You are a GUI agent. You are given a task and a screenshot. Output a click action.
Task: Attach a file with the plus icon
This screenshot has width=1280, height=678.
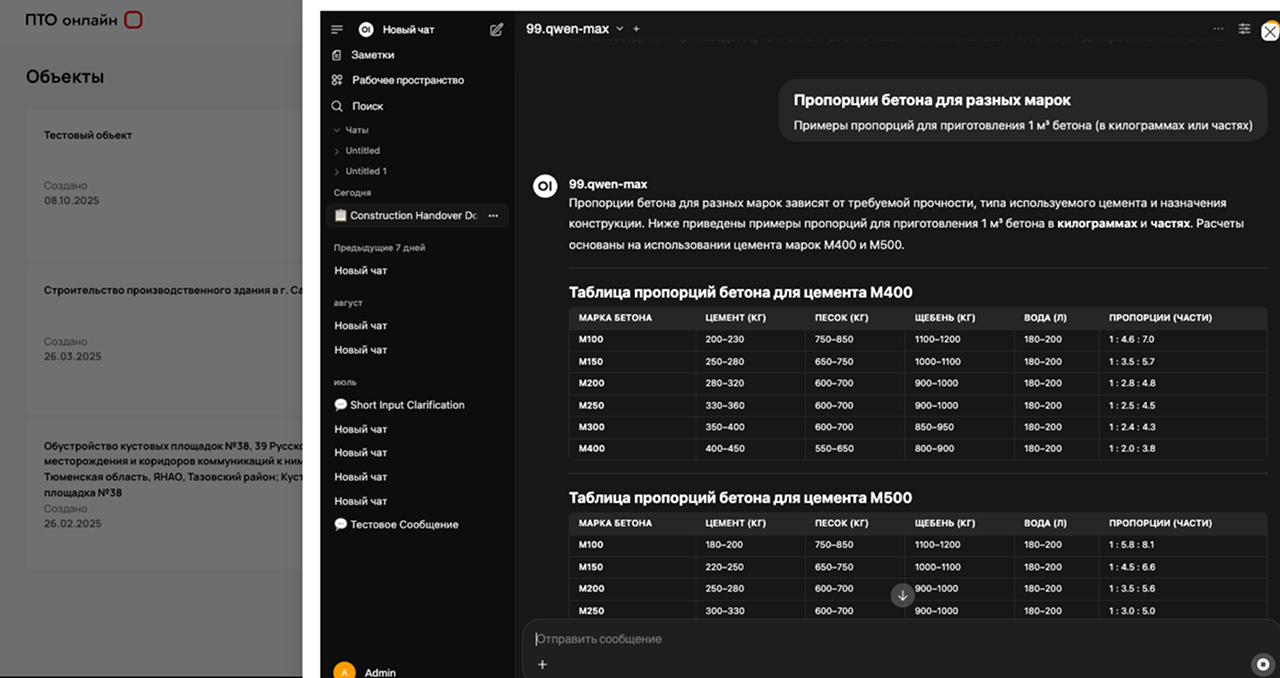point(541,663)
